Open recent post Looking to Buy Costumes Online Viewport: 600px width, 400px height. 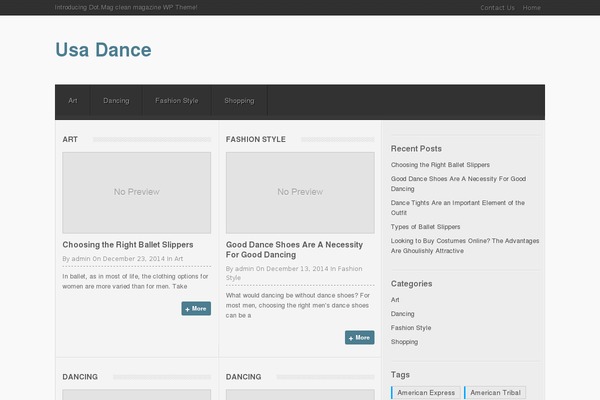coord(465,246)
